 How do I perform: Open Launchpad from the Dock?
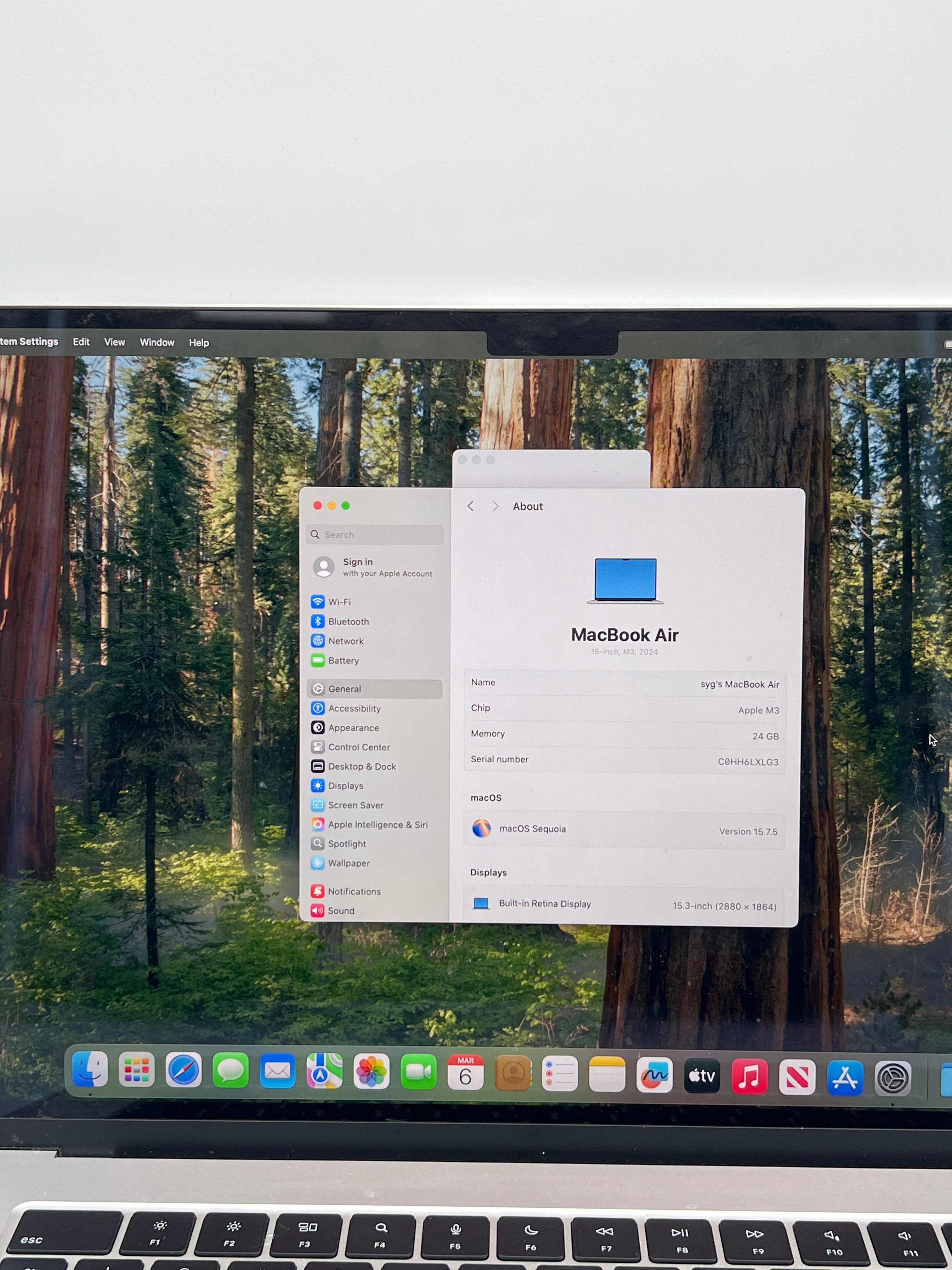[x=137, y=1070]
